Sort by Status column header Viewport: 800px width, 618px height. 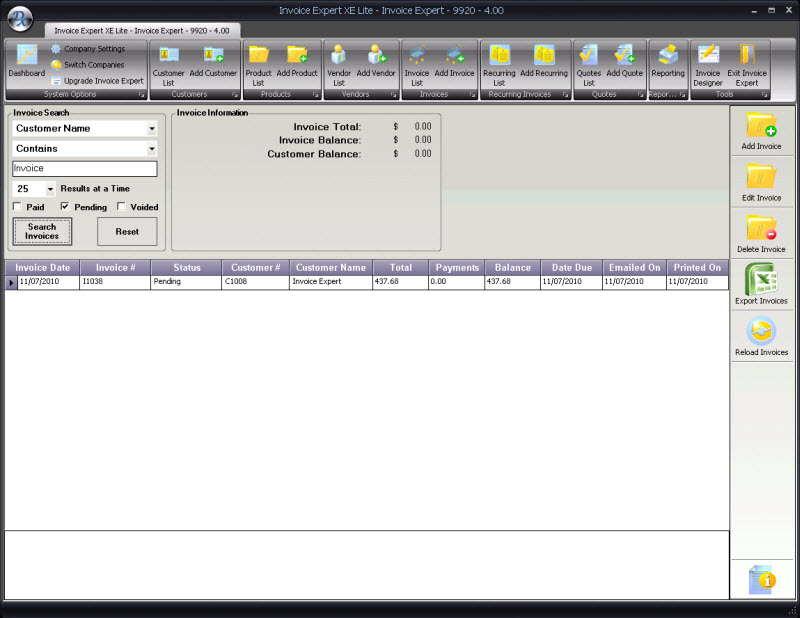187,267
